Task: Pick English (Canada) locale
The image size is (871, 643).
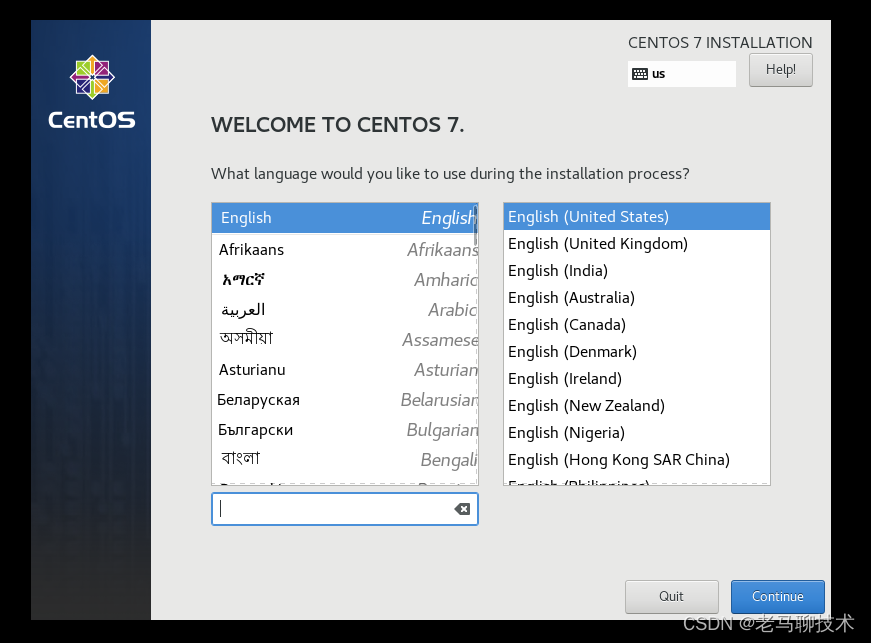Action: coord(637,325)
